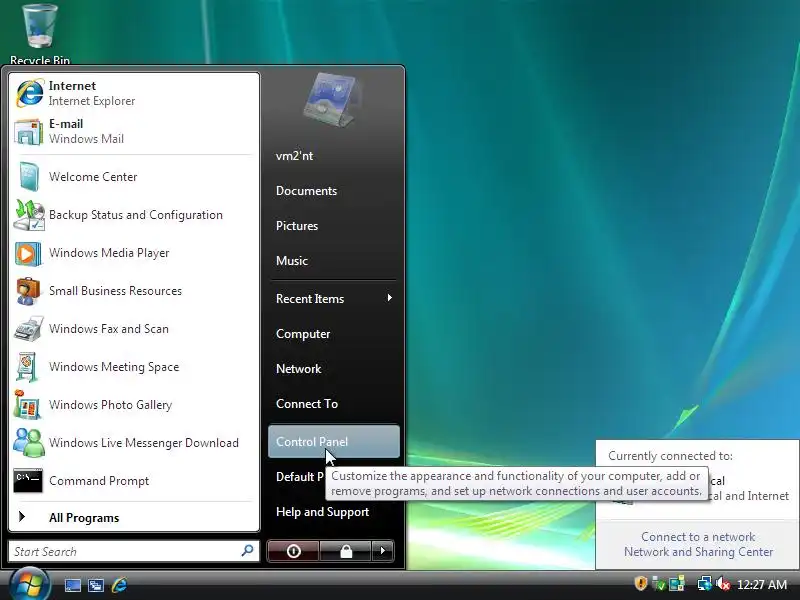Click Connect to a network link
Image resolution: width=800 pixels, height=600 pixels.
698,537
